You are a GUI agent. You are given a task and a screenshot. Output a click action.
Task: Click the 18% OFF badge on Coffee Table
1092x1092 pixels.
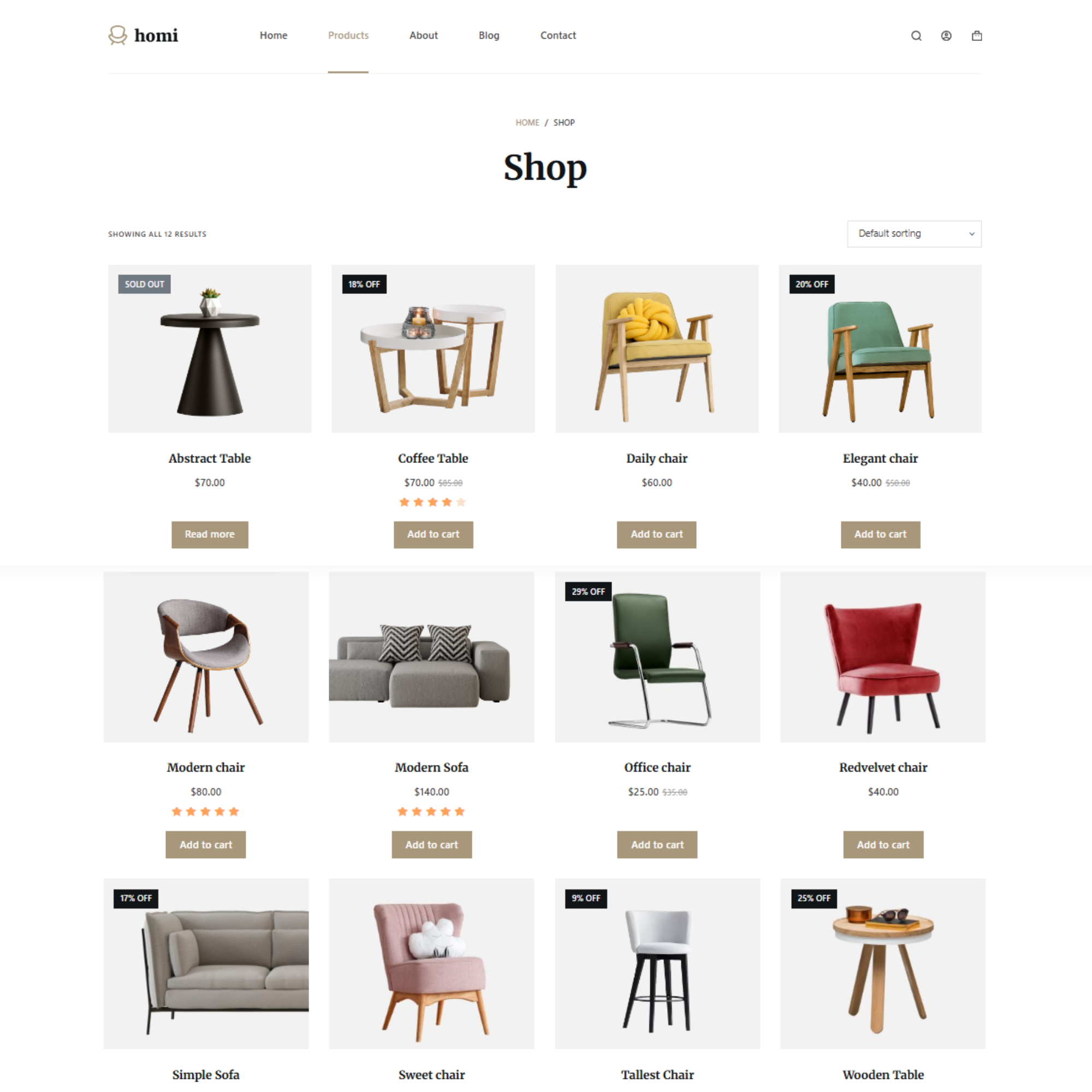(x=364, y=284)
